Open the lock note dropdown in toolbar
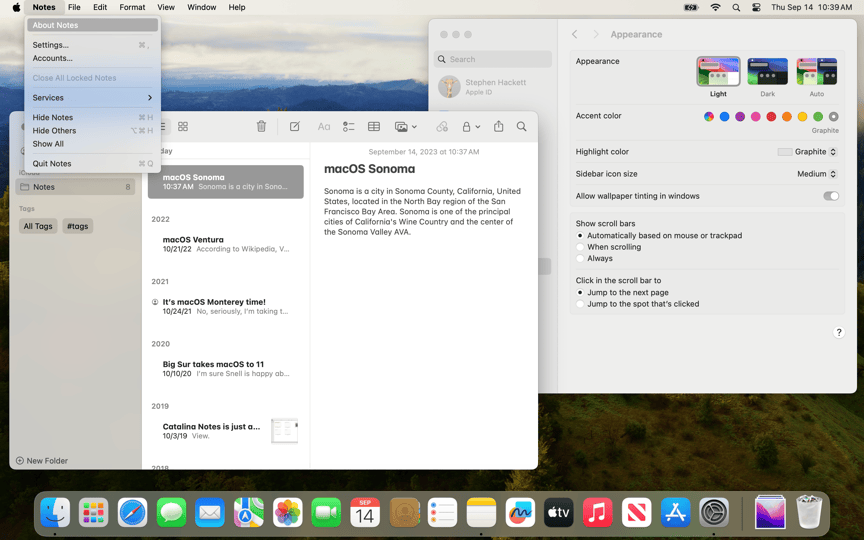 coord(471,127)
